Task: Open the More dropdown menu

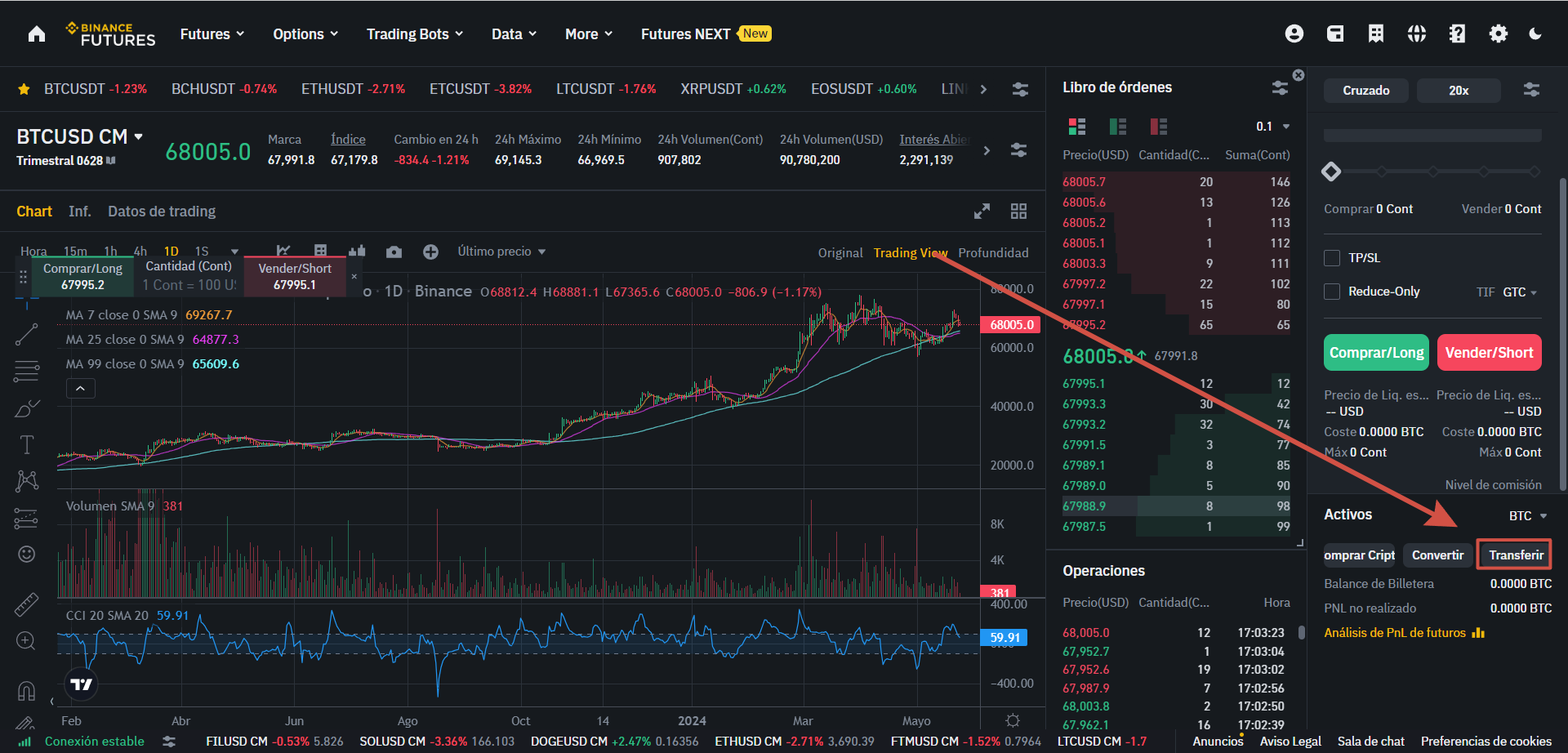Action: tap(589, 34)
